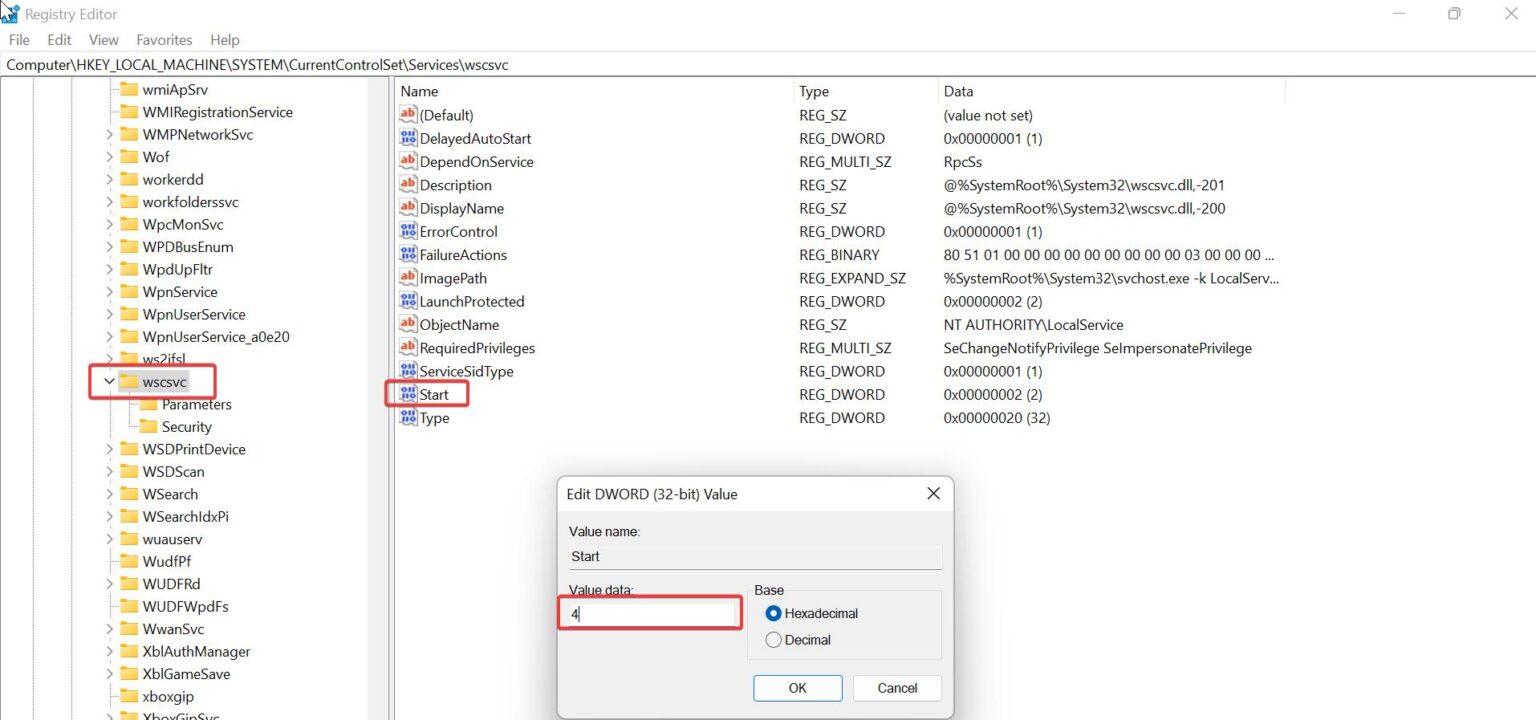The height and width of the screenshot is (720, 1536).
Task: Open the Favorites menu
Action: [x=163, y=39]
